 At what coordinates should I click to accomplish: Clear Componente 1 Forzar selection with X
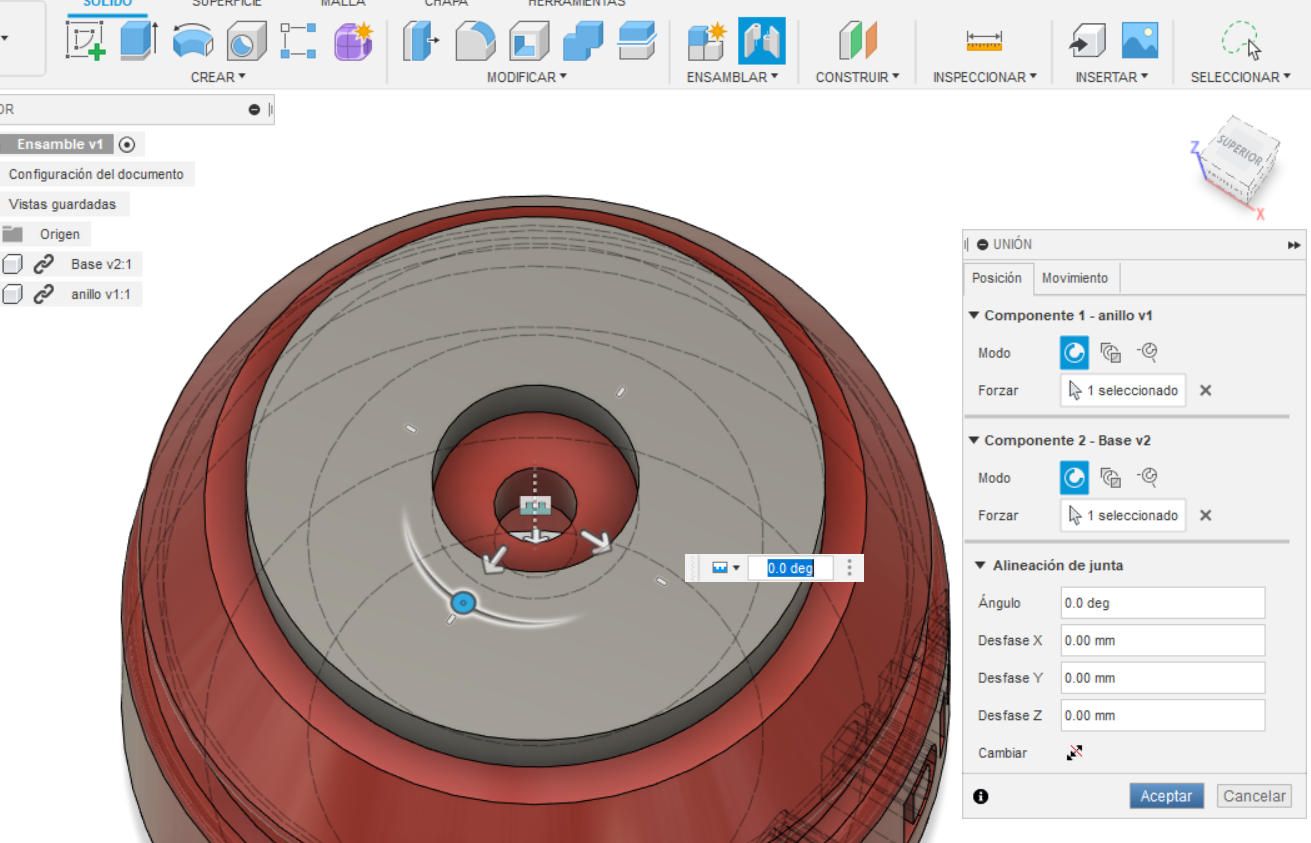[1206, 390]
